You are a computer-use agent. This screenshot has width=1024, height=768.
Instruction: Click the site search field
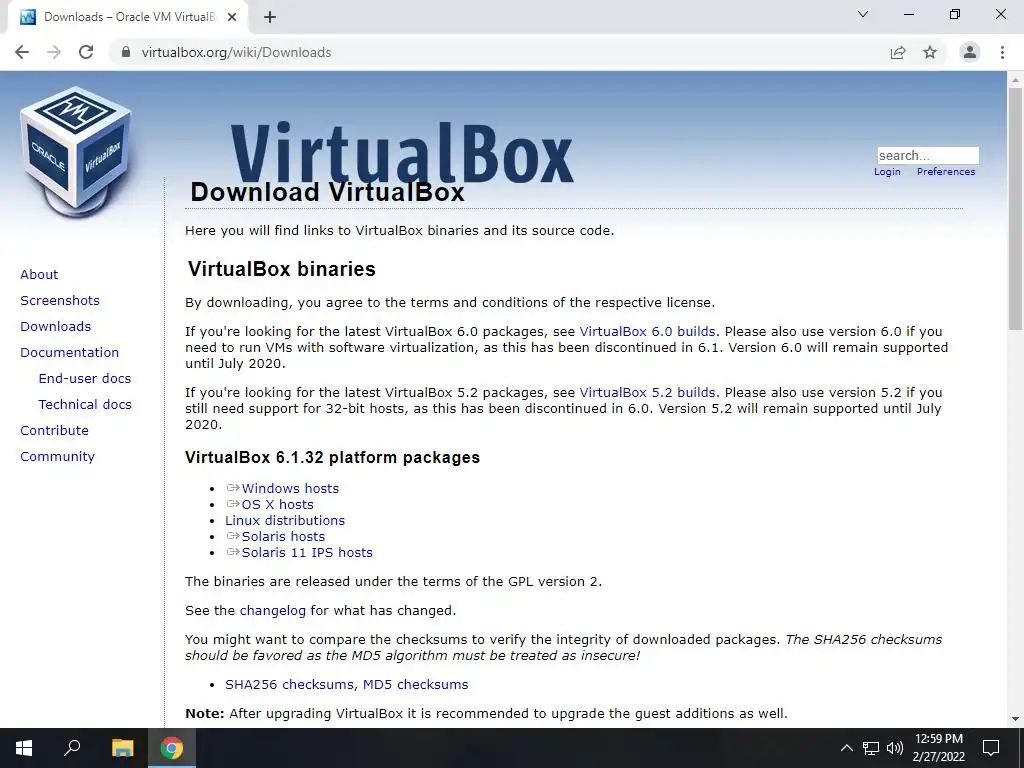[x=927, y=155]
